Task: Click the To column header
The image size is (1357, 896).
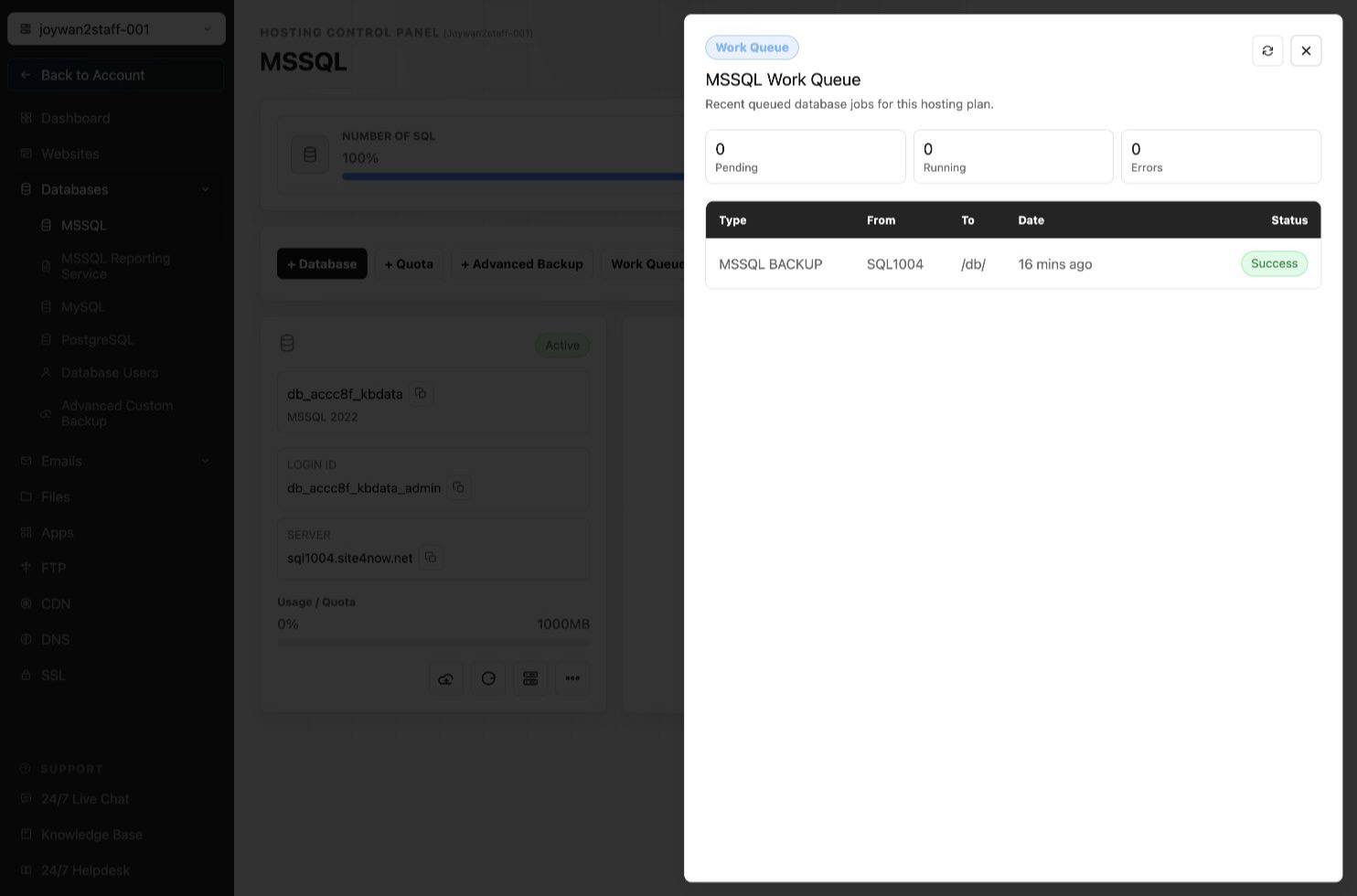Action: pyautogui.click(x=967, y=220)
